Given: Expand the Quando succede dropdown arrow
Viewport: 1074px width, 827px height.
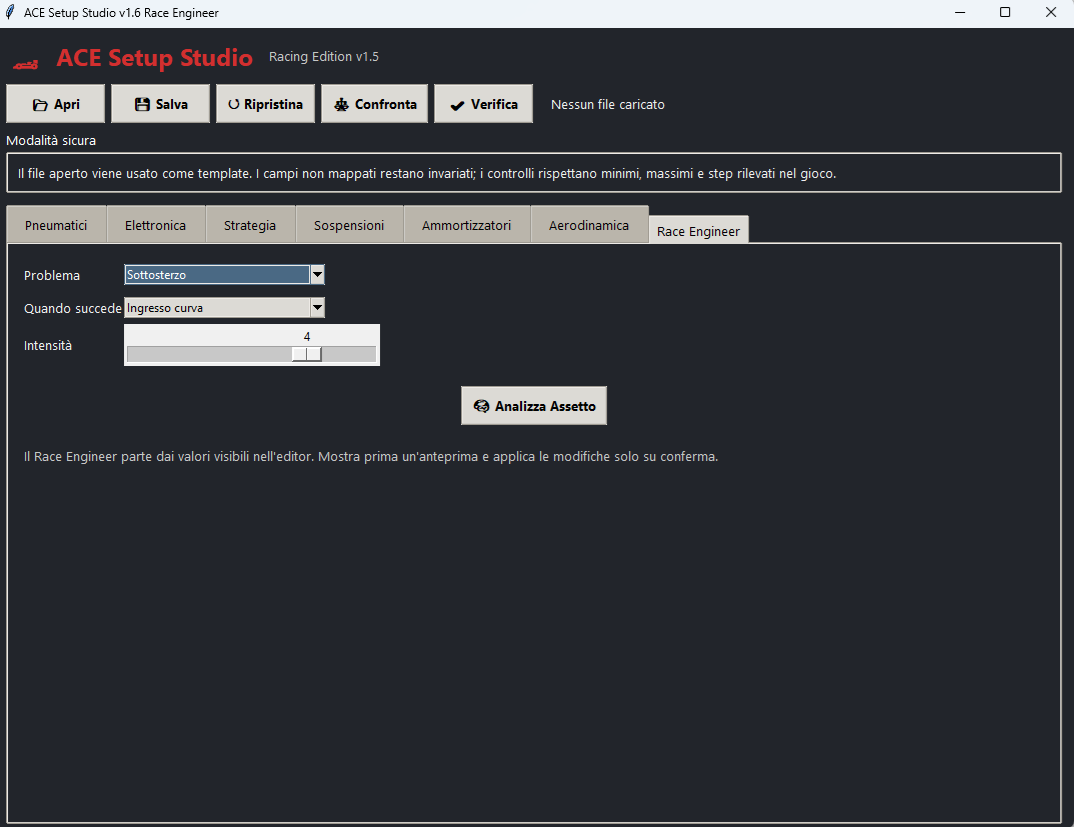Looking at the screenshot, I should (x=317, y=308).
